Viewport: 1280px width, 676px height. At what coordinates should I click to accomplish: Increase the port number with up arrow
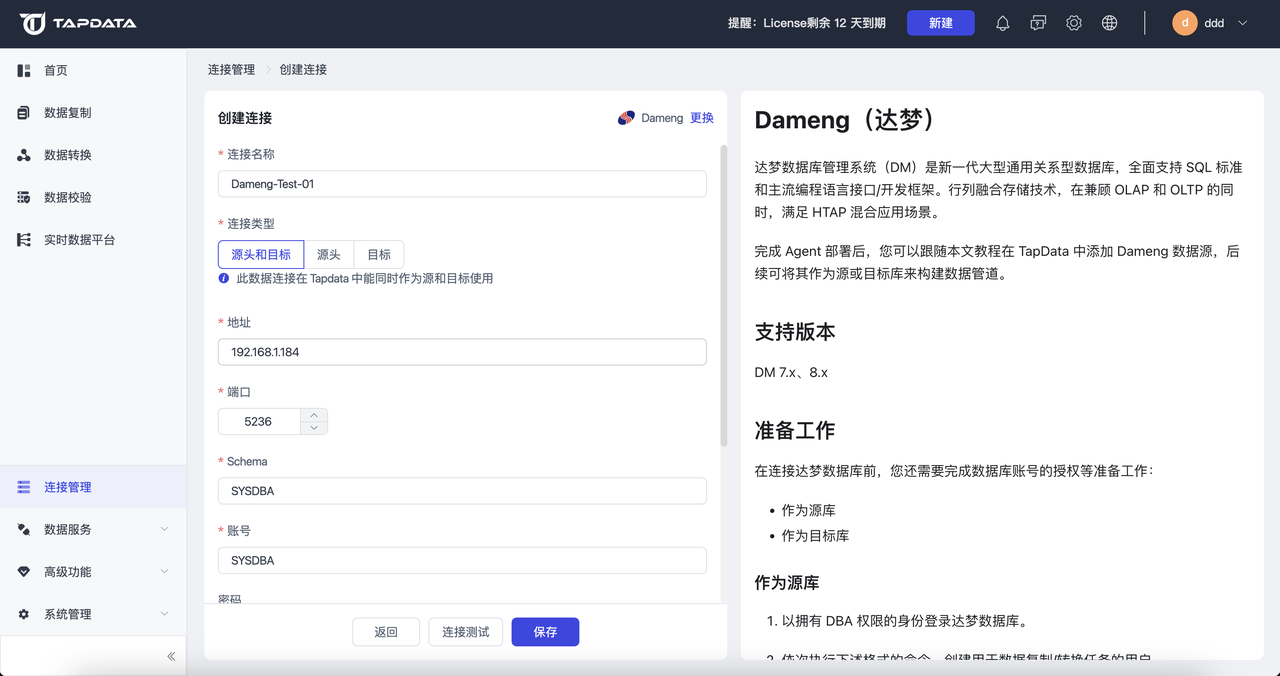314,415
